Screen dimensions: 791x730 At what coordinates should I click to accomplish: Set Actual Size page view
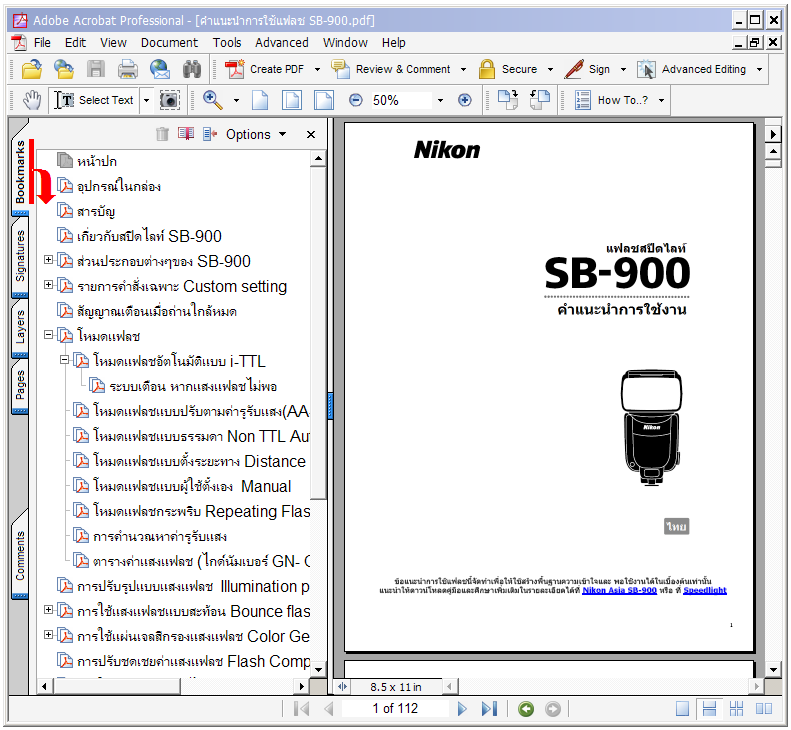[260, 100]
